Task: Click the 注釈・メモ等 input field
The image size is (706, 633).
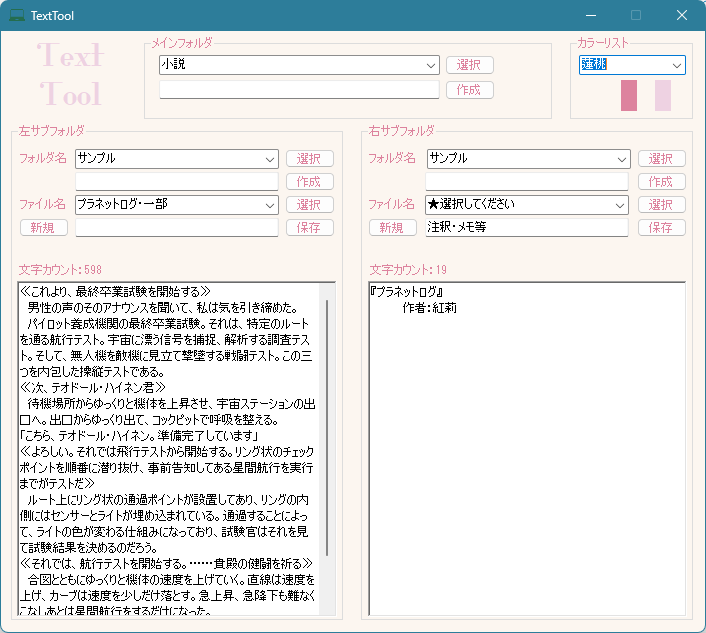Action: [x=527, y=228]
